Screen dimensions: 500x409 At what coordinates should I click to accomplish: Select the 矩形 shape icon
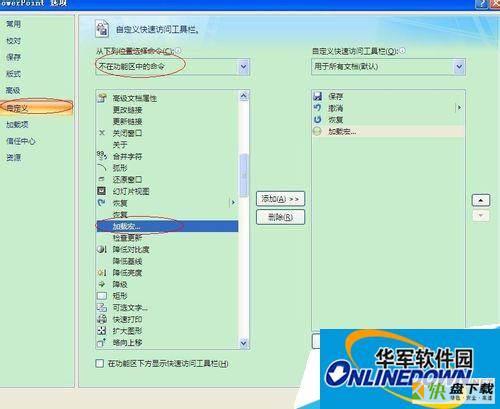102,296
